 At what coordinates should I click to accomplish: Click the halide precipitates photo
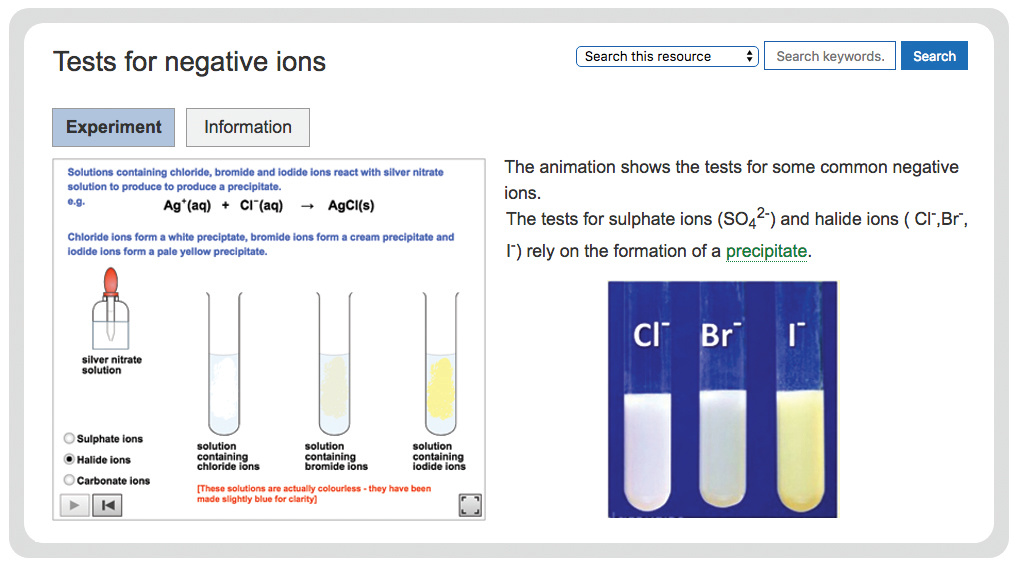(722, 399)
